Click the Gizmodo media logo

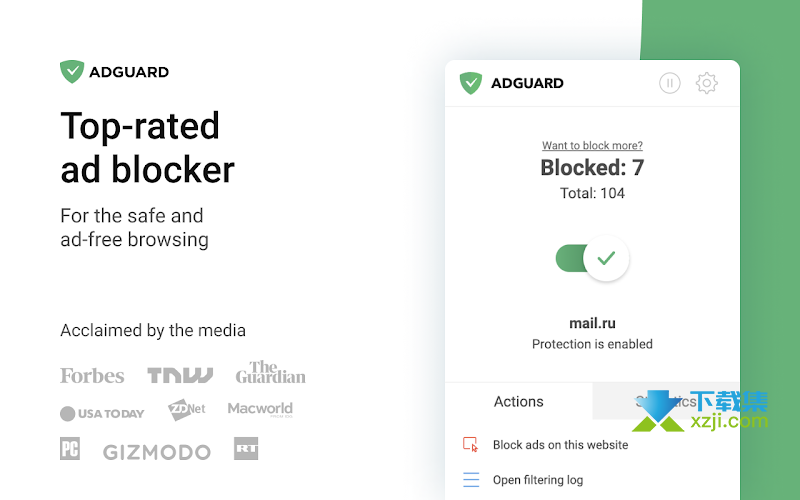pos(157,452)
